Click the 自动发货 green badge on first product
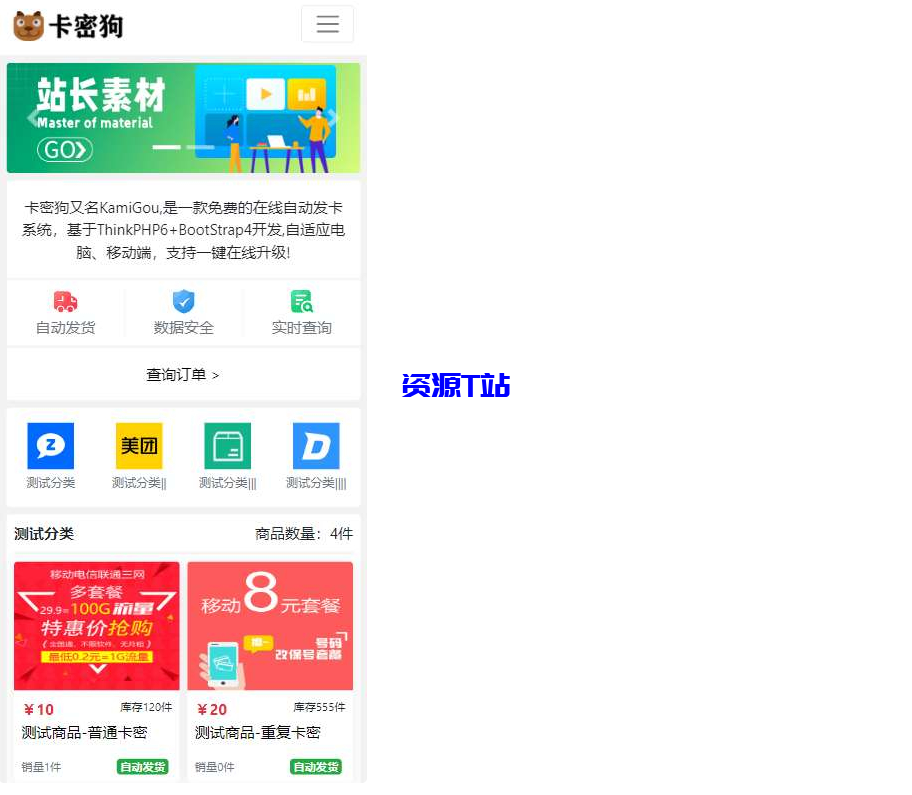Screen dimensions: 912x795 click(x=142, y=766)
